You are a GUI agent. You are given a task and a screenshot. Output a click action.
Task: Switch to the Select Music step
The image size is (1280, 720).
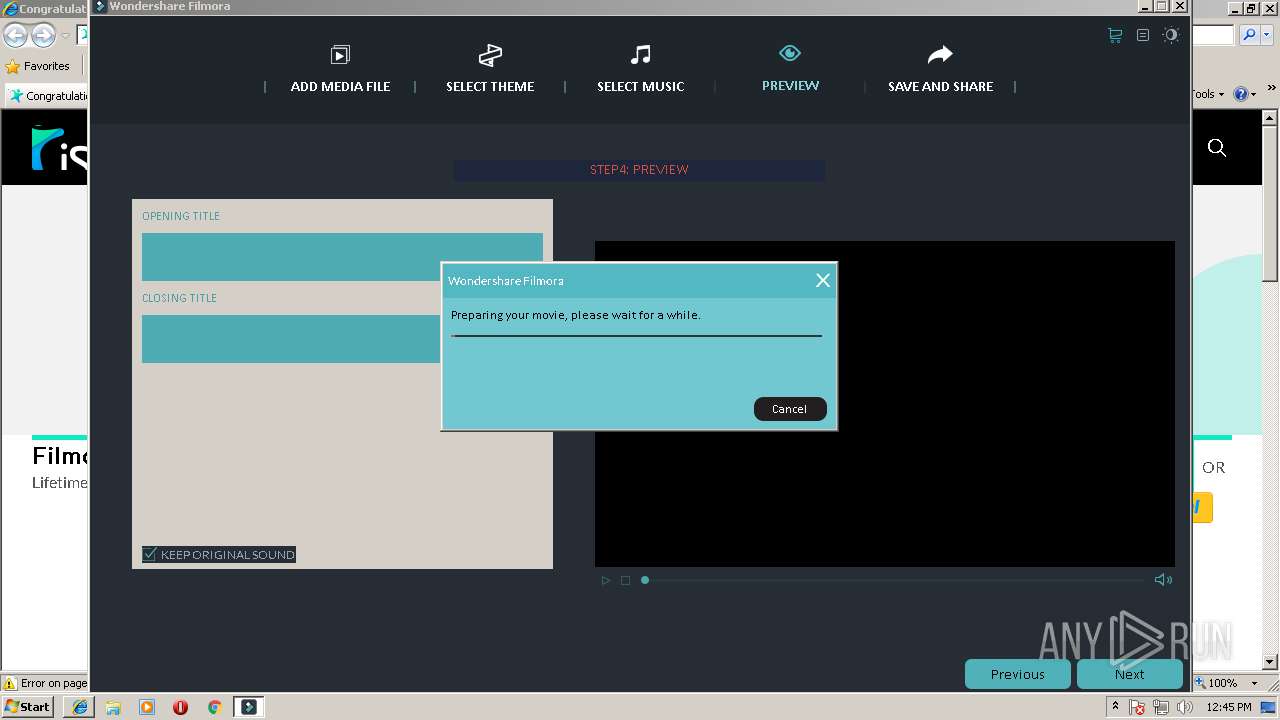point(640,68)
